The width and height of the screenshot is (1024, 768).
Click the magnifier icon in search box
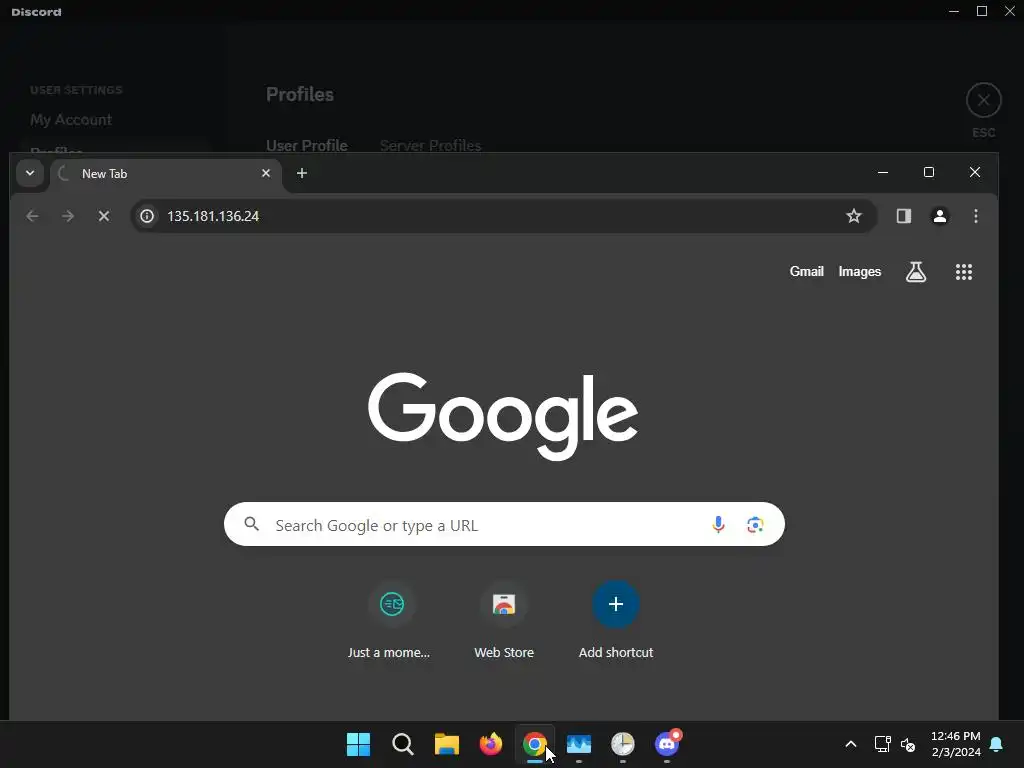tap(251, 524)
